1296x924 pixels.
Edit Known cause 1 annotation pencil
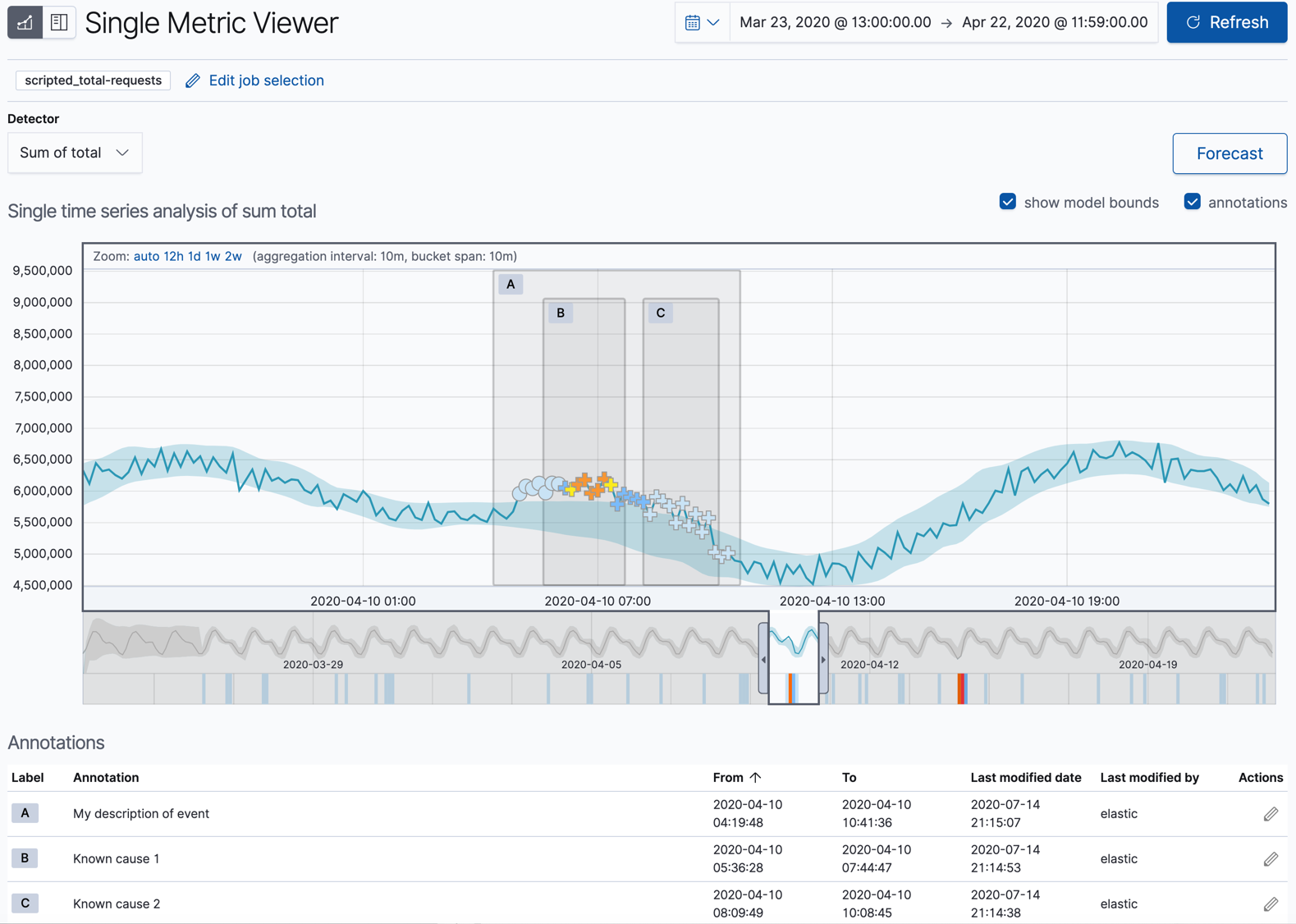point(1270,859)
